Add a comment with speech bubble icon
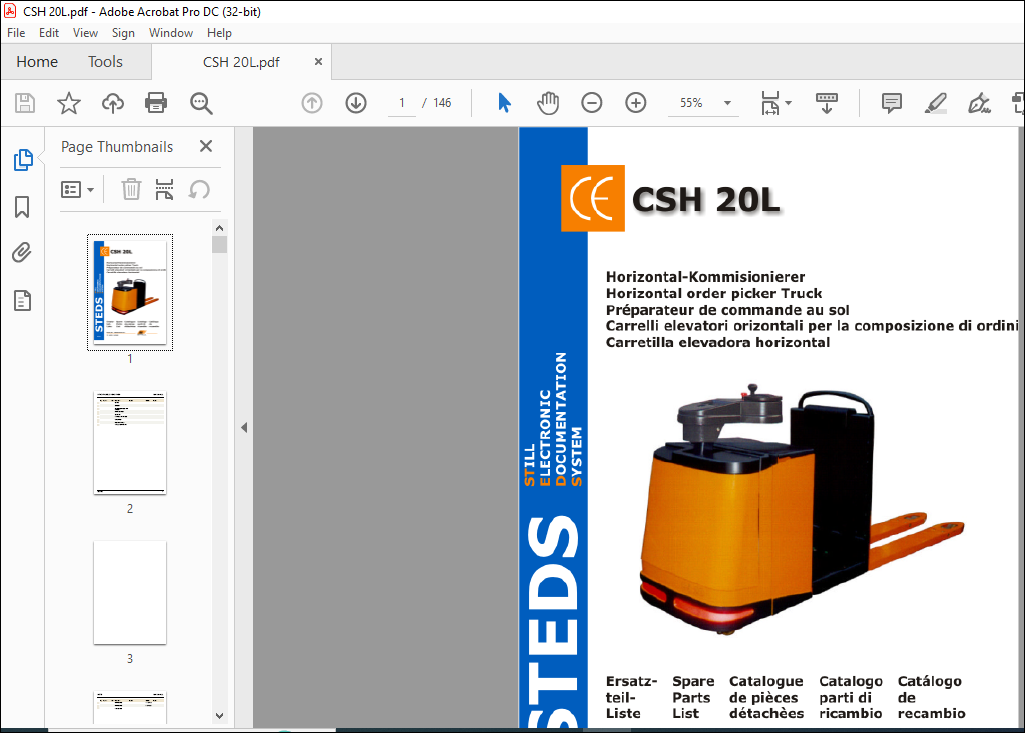This screenshot has height=733, width=1025. click(892, 103)
